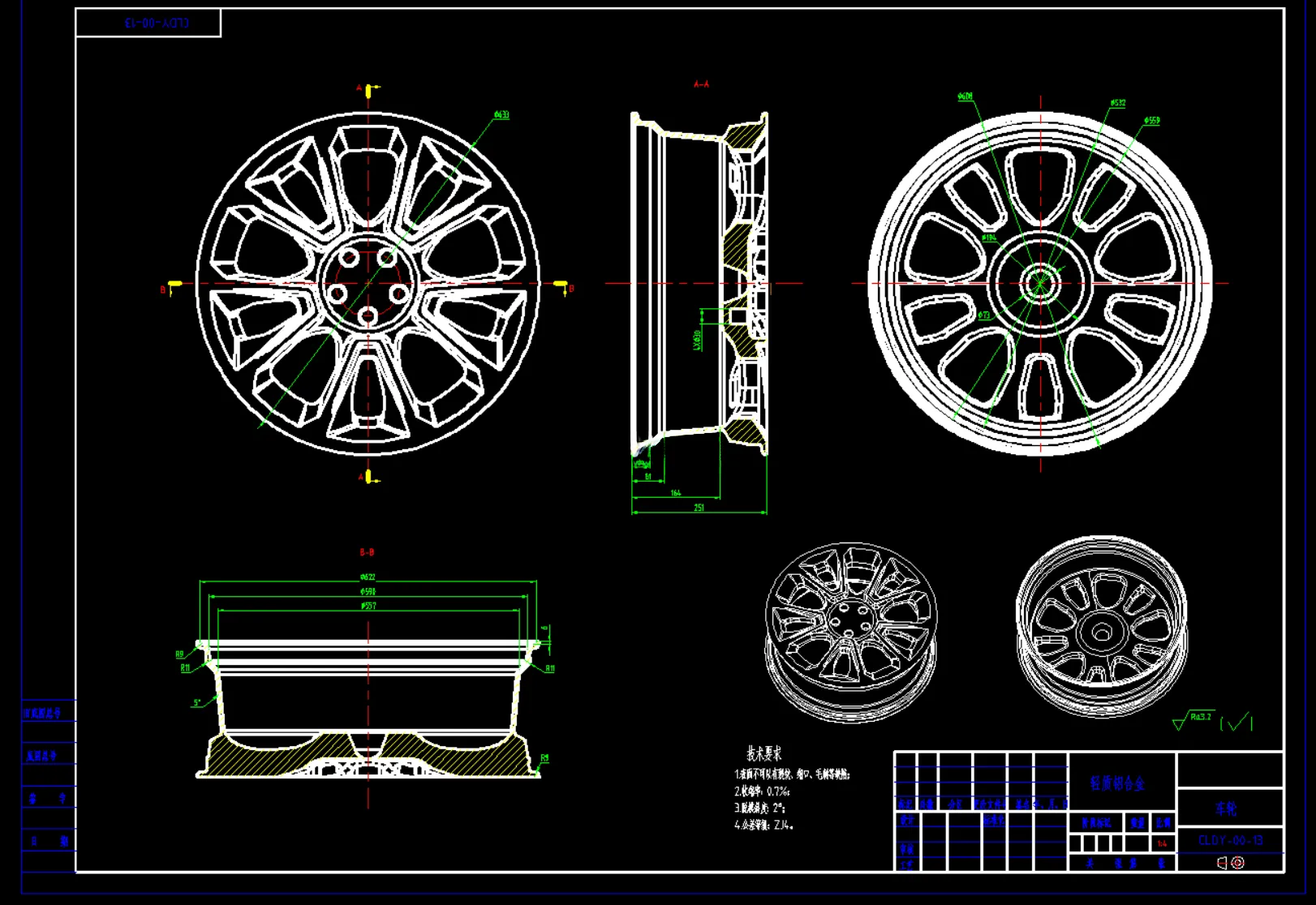Click the Φ532 diameter label on rear view
The image size is (1316, 905).
1118,104
